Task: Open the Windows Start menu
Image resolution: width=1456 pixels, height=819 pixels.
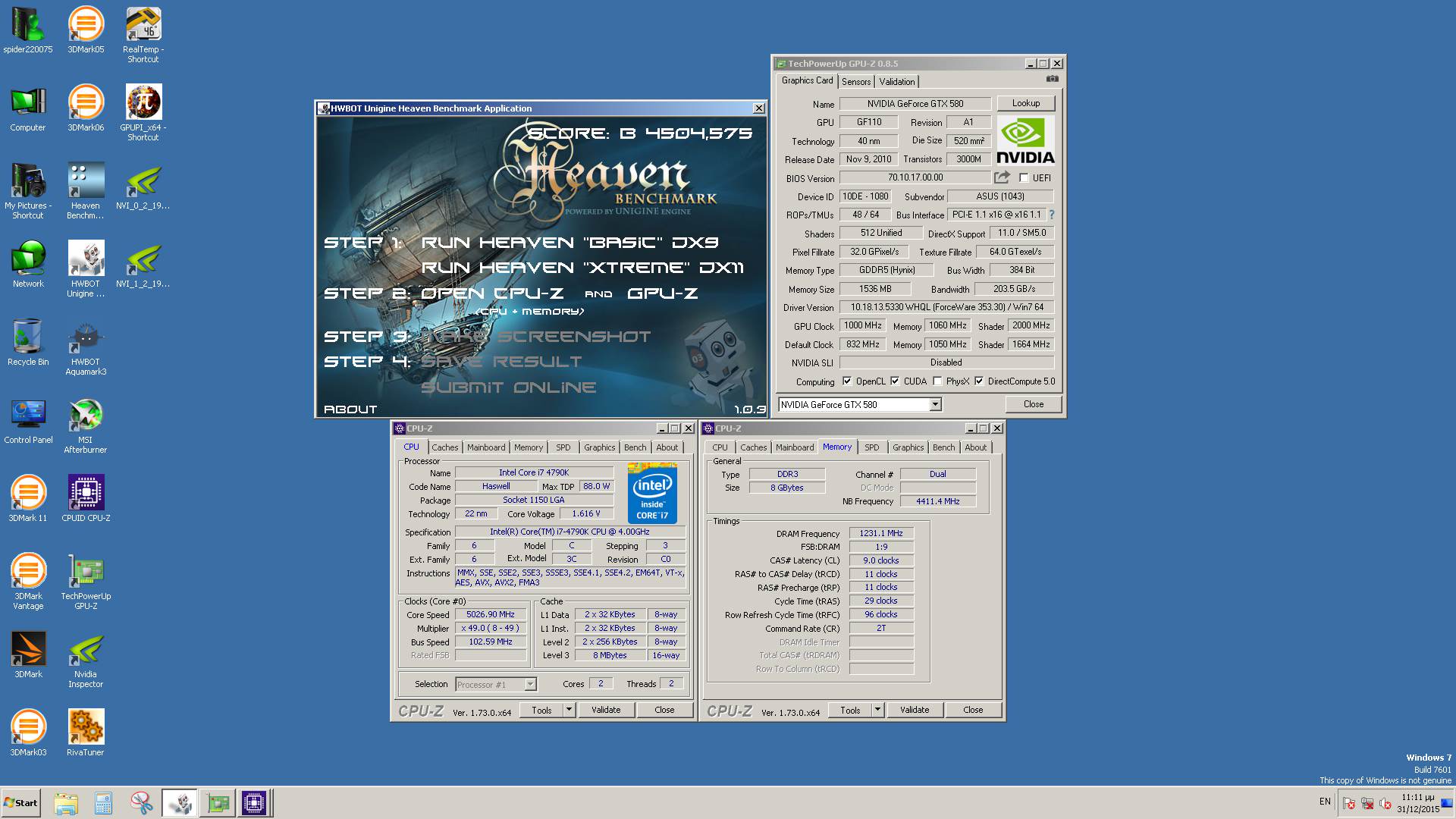Action: [21, 803]
